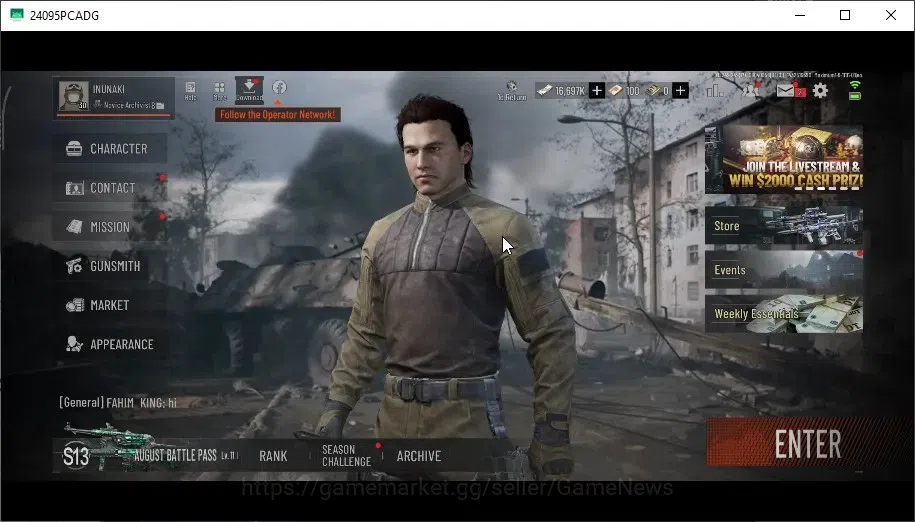
Task: Open the Help icon in top bar
Action: tap(190, 90)
